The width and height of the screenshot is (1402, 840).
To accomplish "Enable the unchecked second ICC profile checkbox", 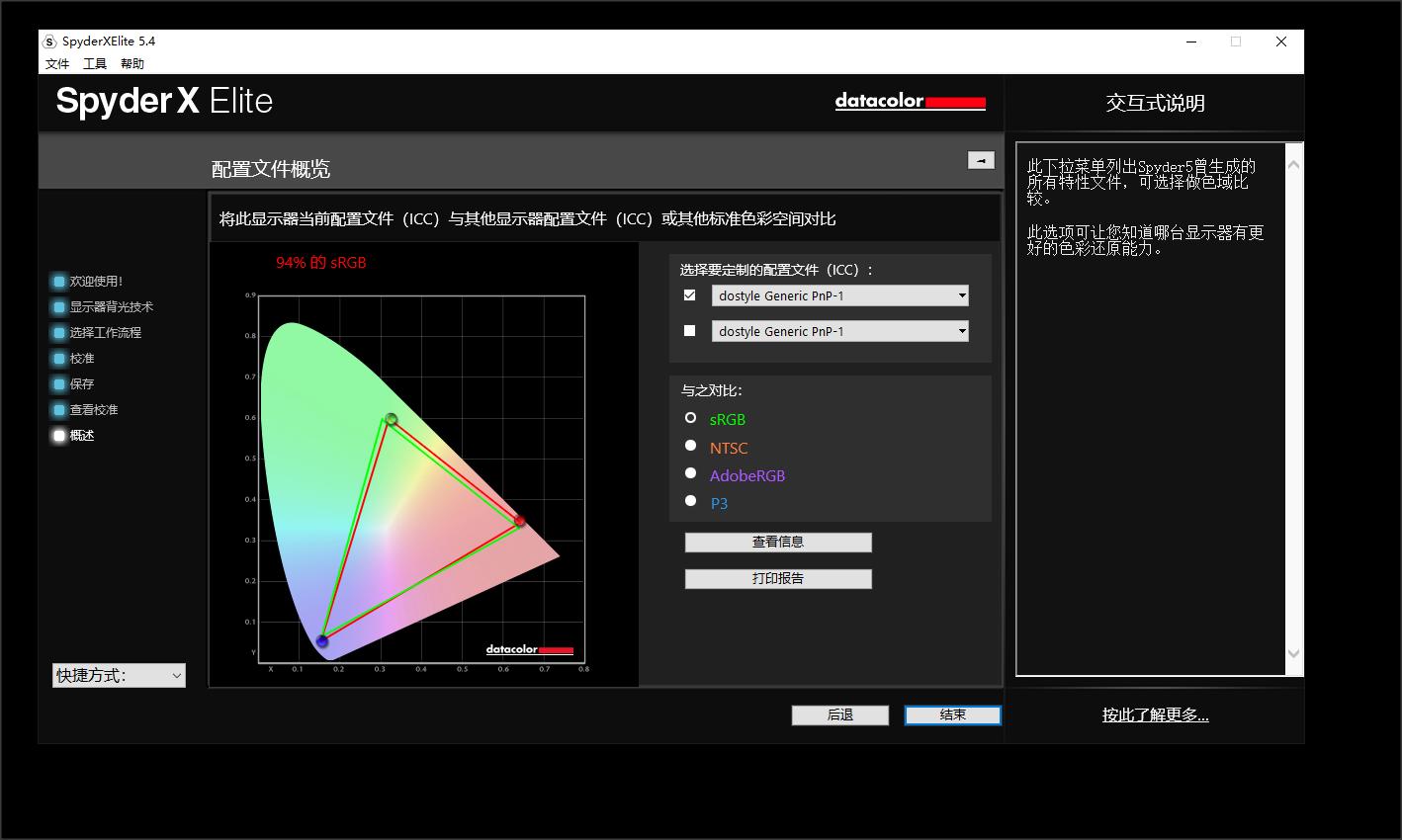I will (x=690, y=331).
